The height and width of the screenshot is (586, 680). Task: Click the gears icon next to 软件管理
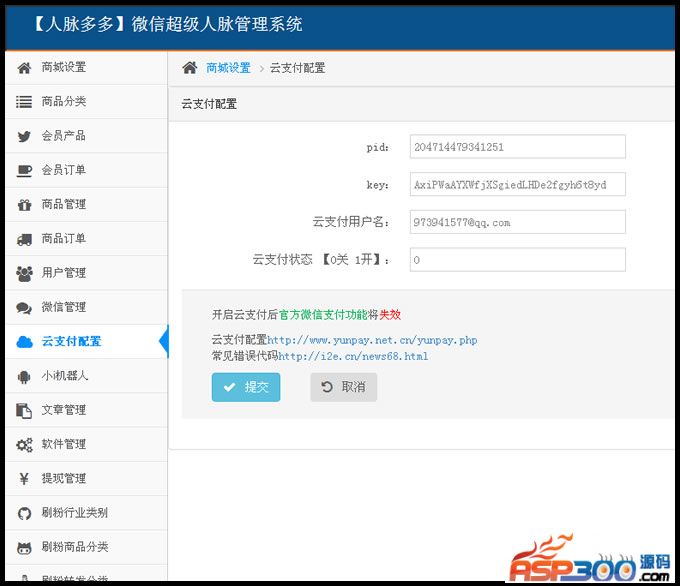(24, 445)
